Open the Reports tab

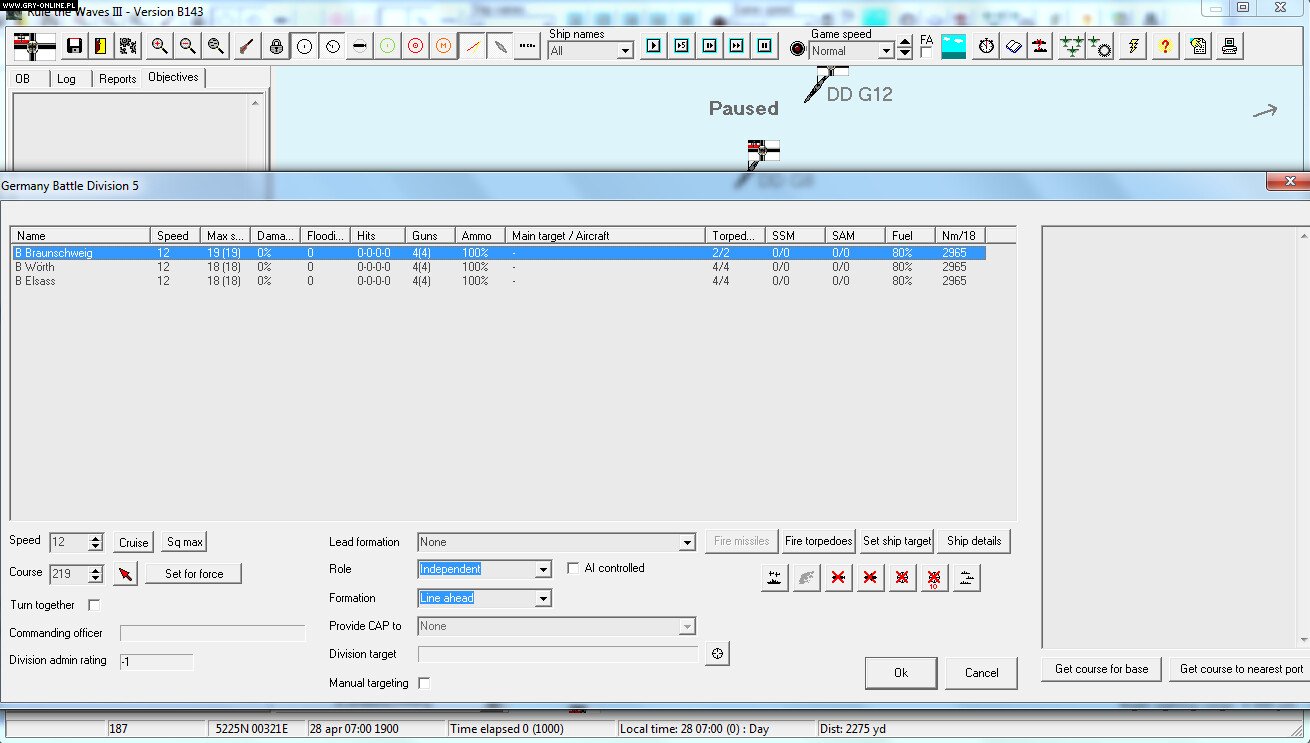(117, 78)
